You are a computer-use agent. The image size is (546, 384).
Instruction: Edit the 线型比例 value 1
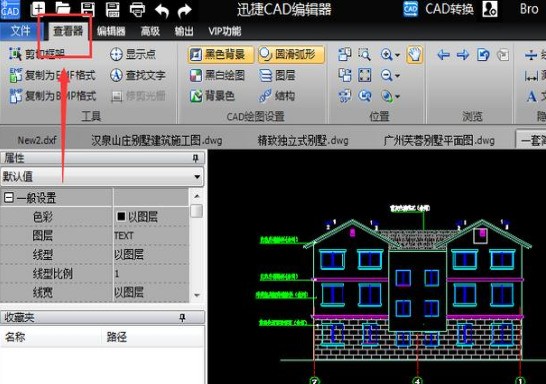151,273
